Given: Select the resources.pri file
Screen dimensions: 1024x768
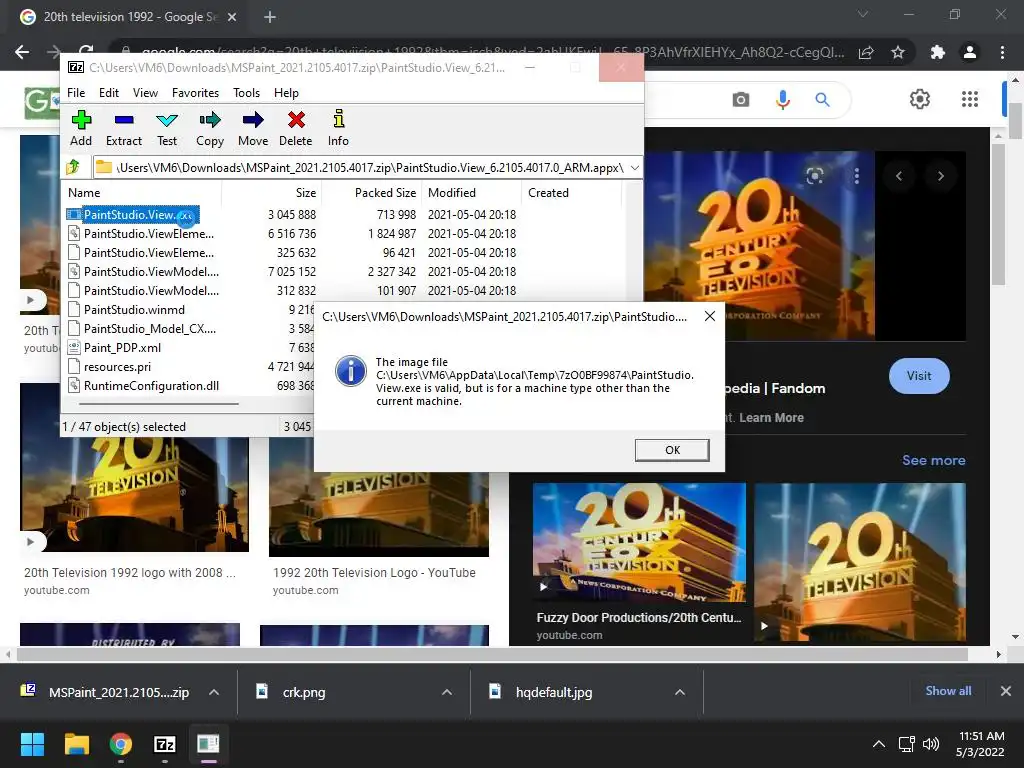Looking at the screenshot, I should 117,366.
